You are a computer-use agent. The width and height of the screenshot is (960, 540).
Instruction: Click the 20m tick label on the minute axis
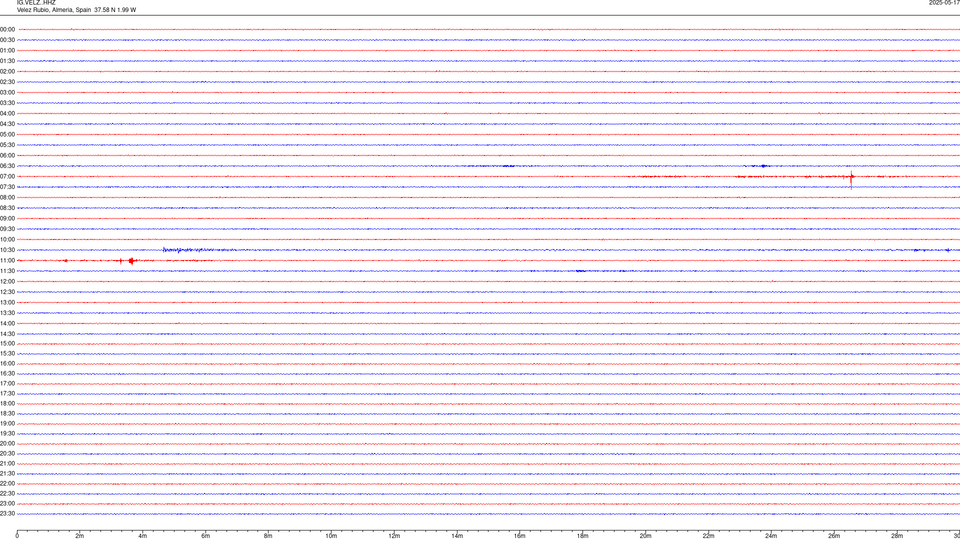(x=645, y=536)
